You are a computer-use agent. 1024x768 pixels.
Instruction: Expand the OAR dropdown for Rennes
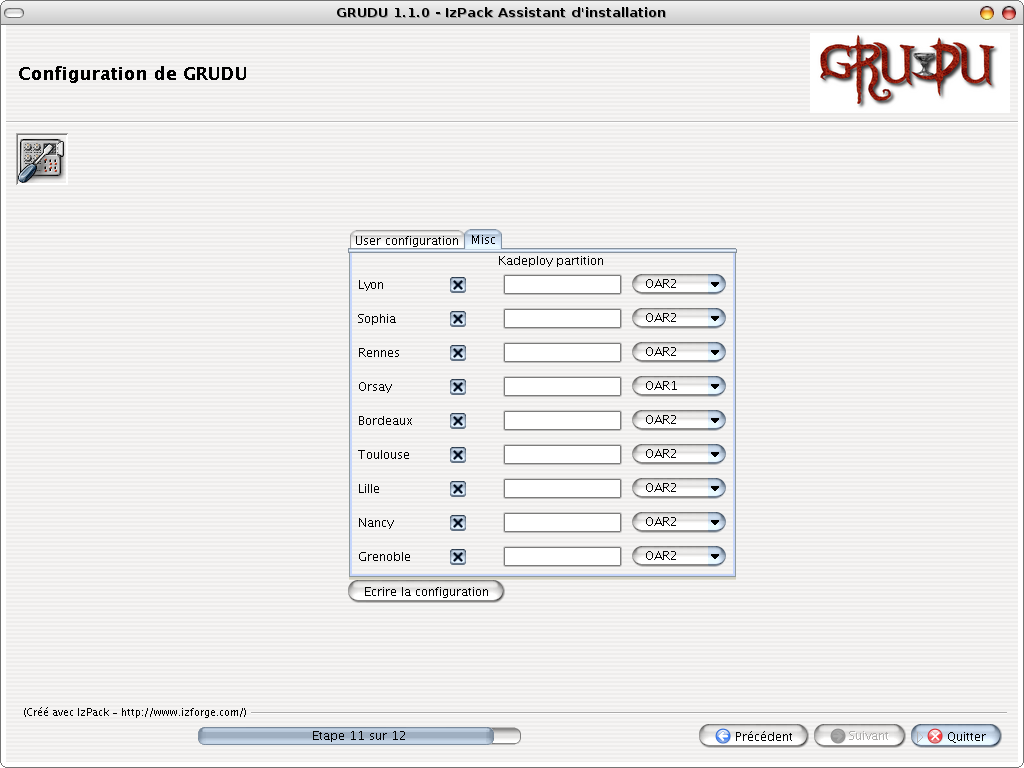(x=679, y=352)
